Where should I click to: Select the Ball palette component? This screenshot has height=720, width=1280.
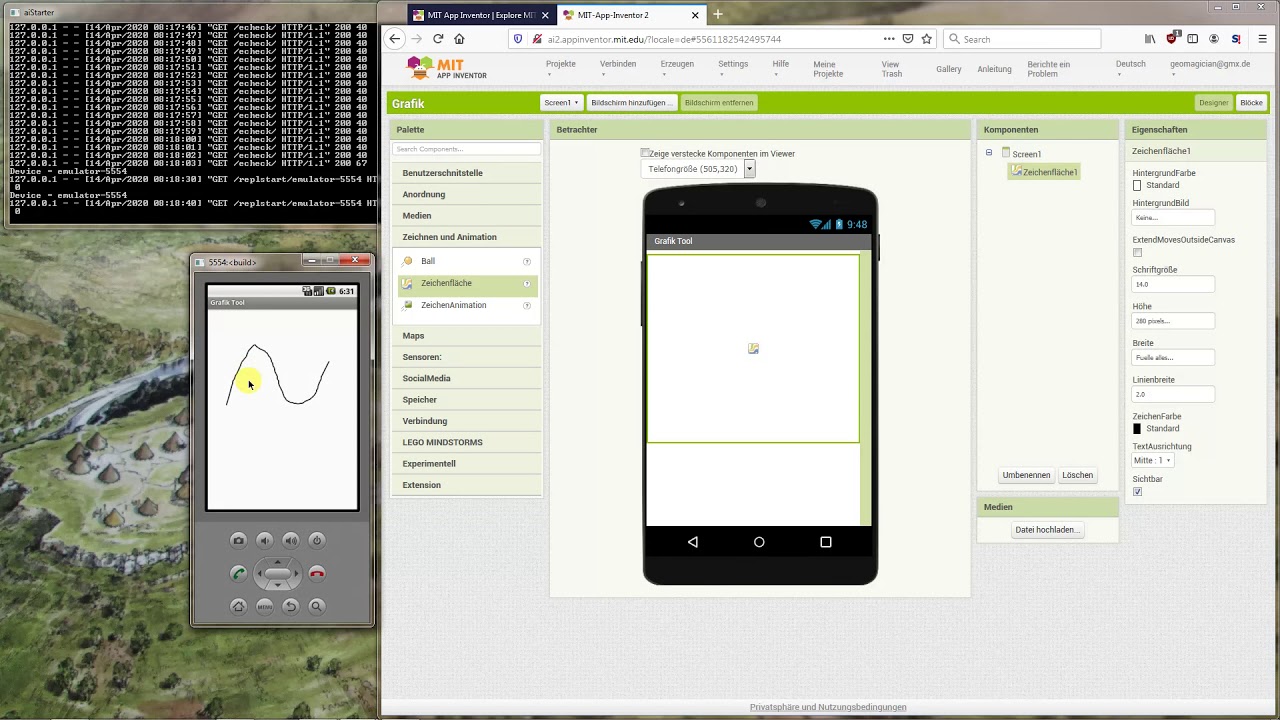coord(467,261)
